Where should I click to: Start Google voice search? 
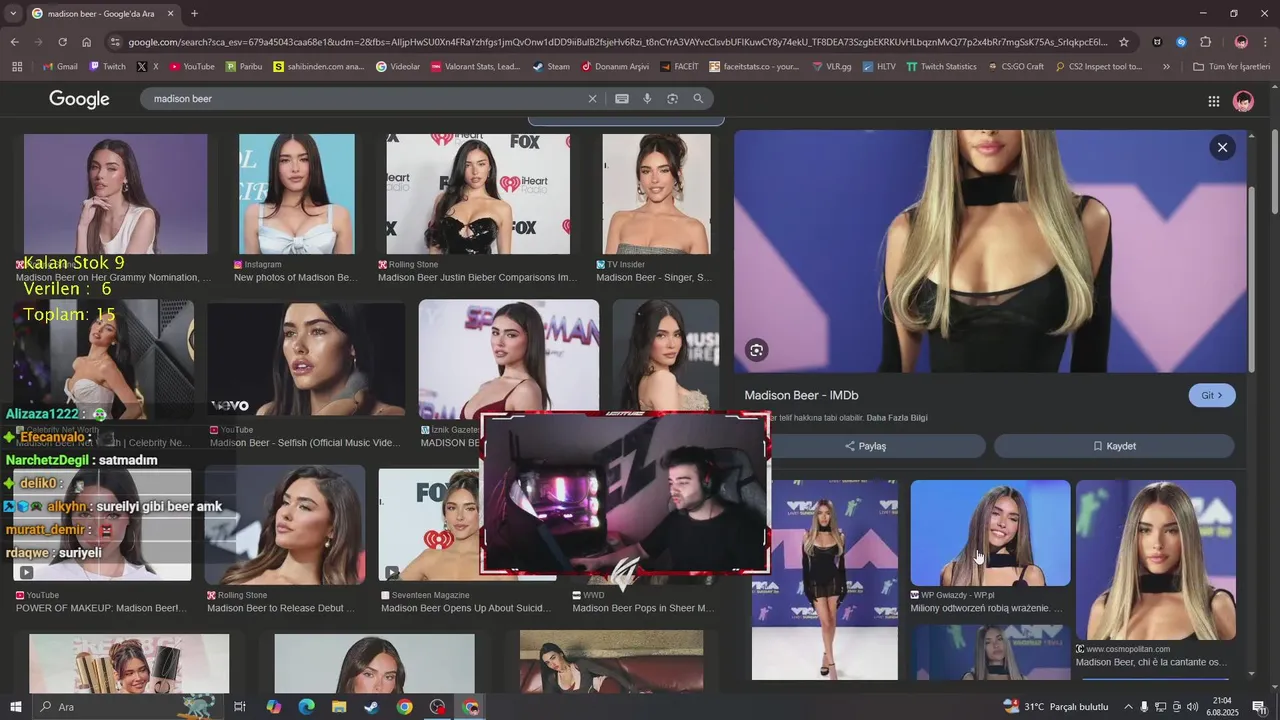647,99
